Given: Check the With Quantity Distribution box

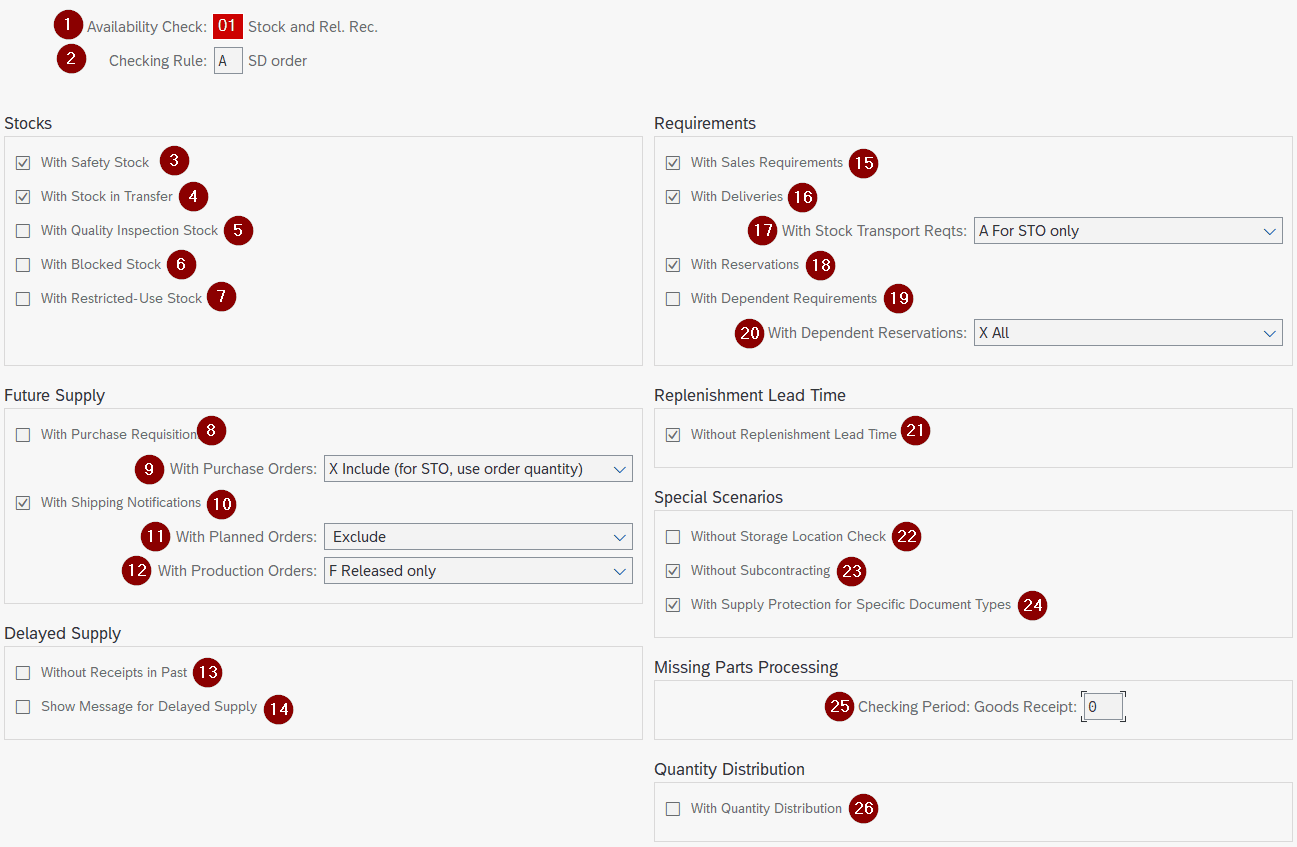Looking at the screenshot, I should click(673, 808).
